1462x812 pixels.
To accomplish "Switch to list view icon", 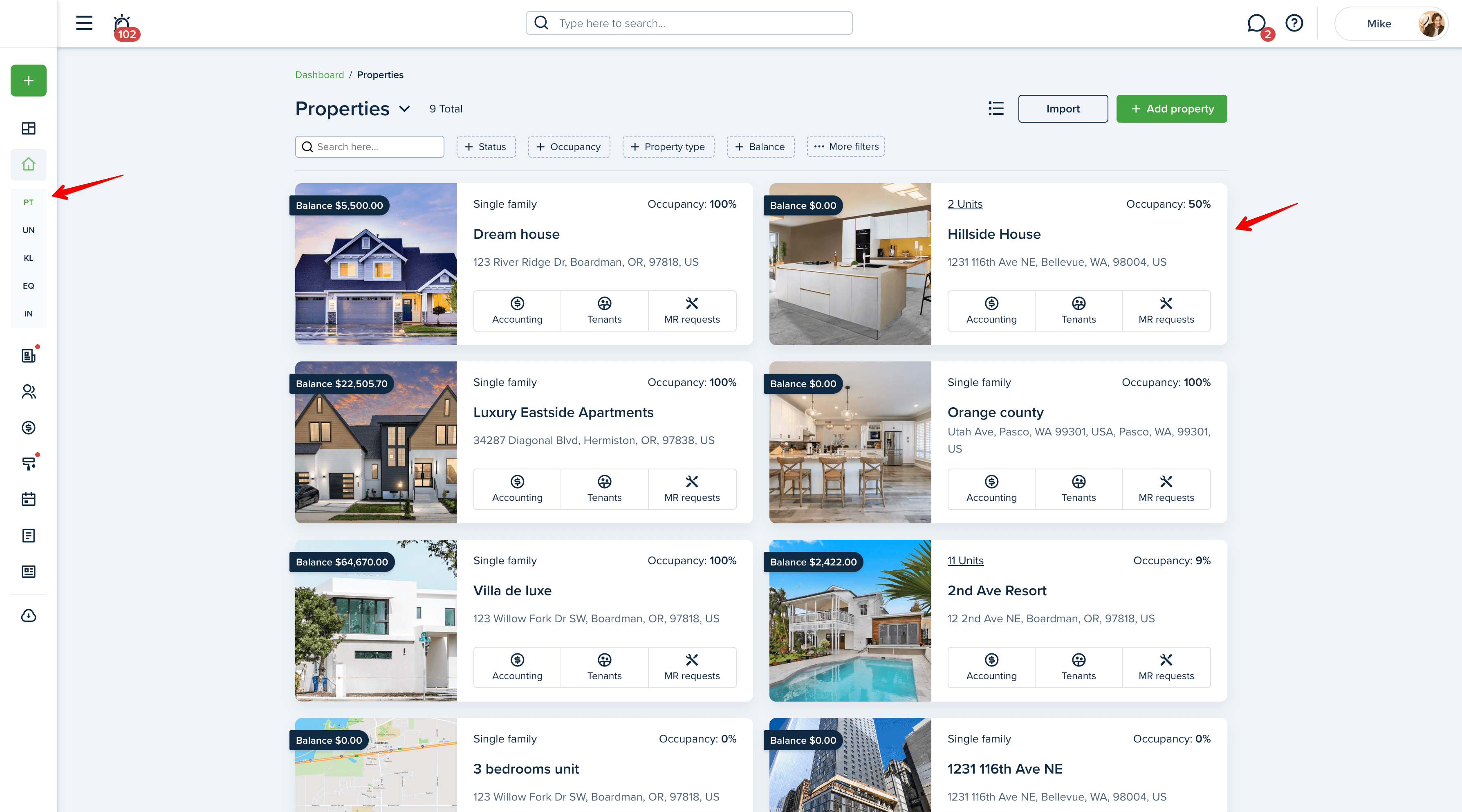I will (x=996, y=108).
